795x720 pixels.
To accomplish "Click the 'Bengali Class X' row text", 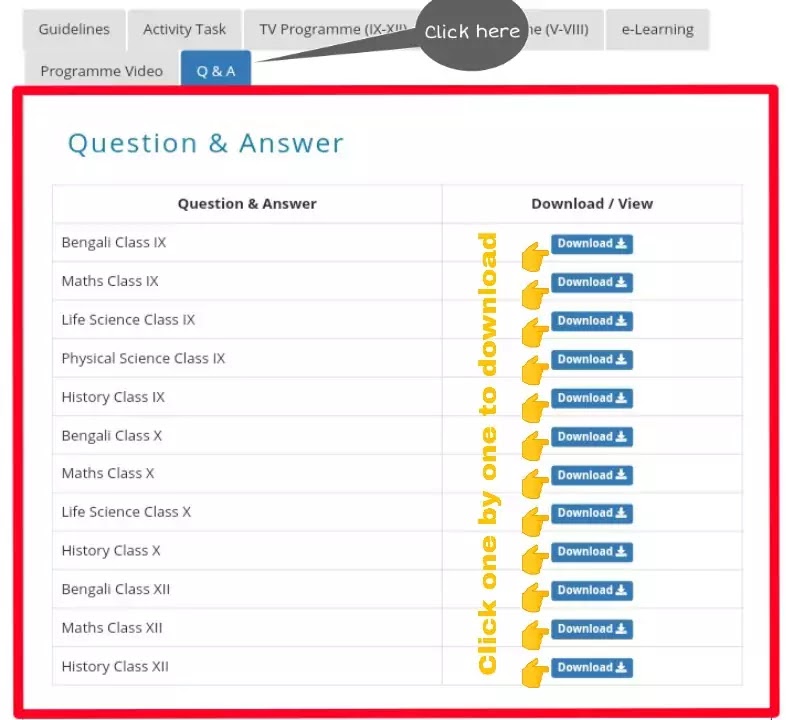I will [x=112, y=436].
